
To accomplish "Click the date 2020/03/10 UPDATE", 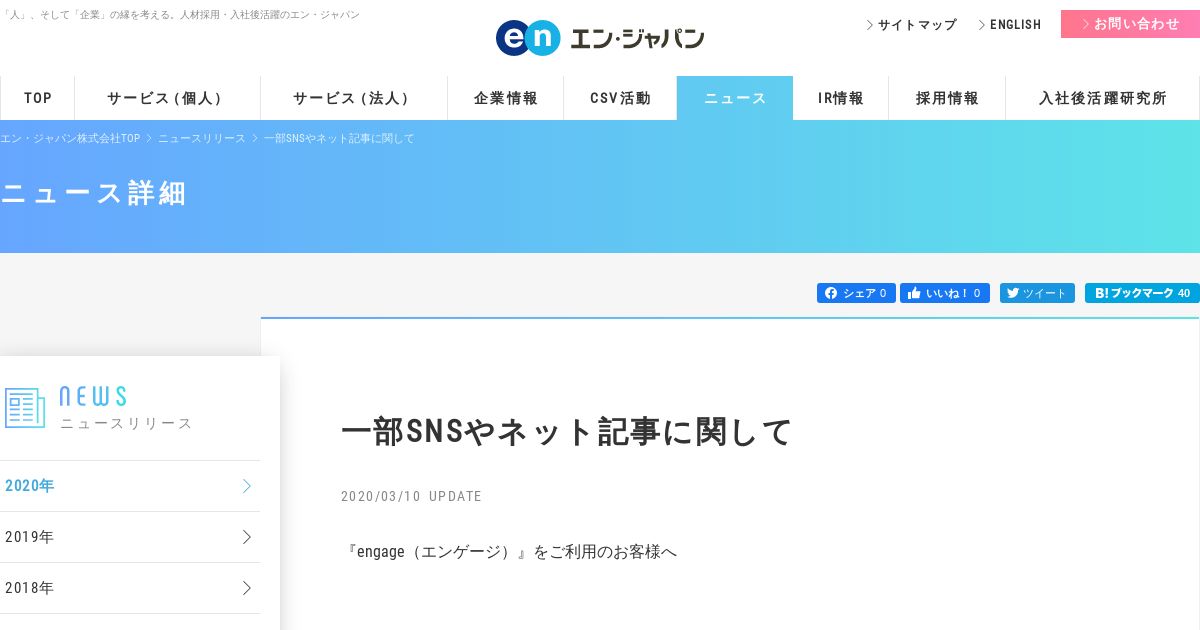I will click(x=411, y=496).
